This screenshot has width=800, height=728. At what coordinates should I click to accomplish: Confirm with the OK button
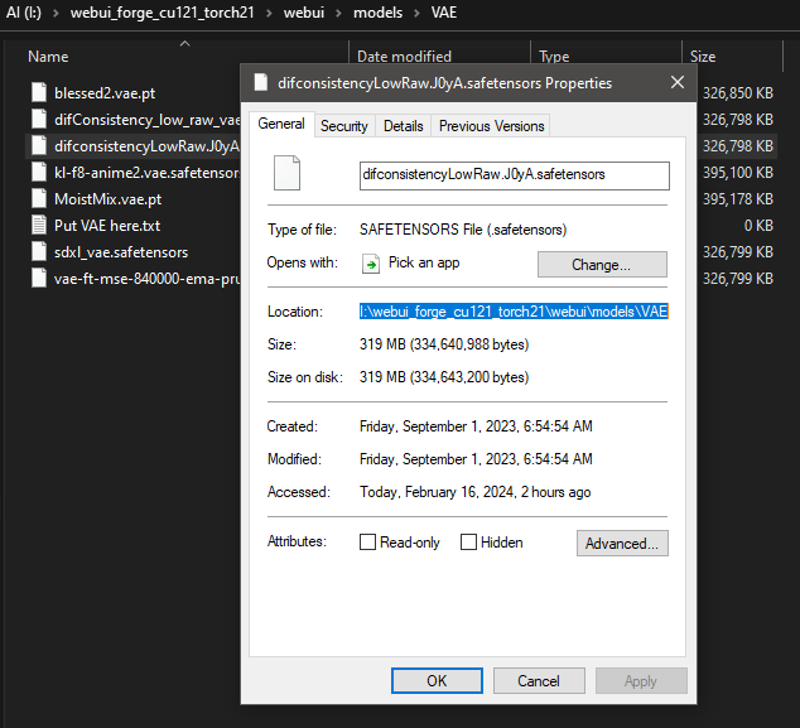pyautogui.click(x=437, y=681)
